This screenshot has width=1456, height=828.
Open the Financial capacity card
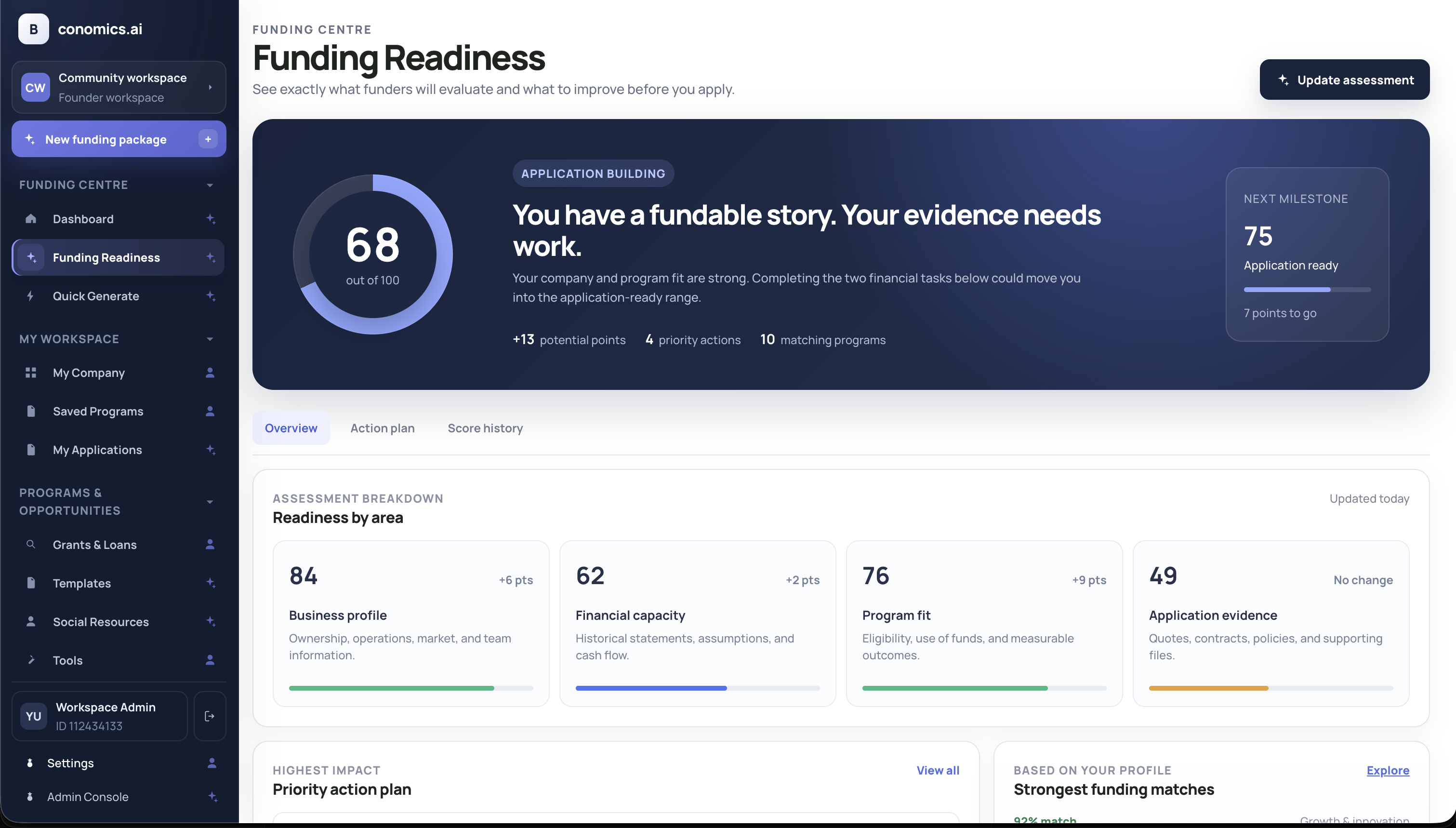[x=697, y=623]
